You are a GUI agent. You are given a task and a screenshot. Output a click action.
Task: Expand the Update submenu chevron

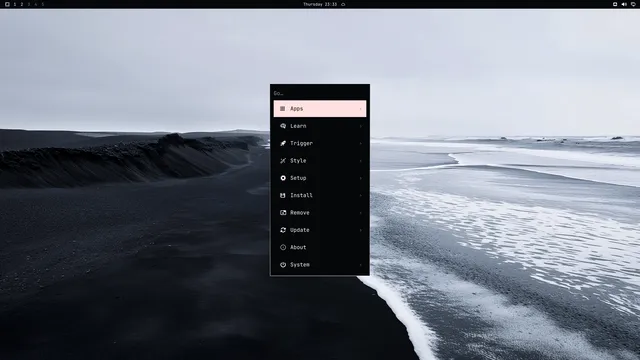pos(360,231)
